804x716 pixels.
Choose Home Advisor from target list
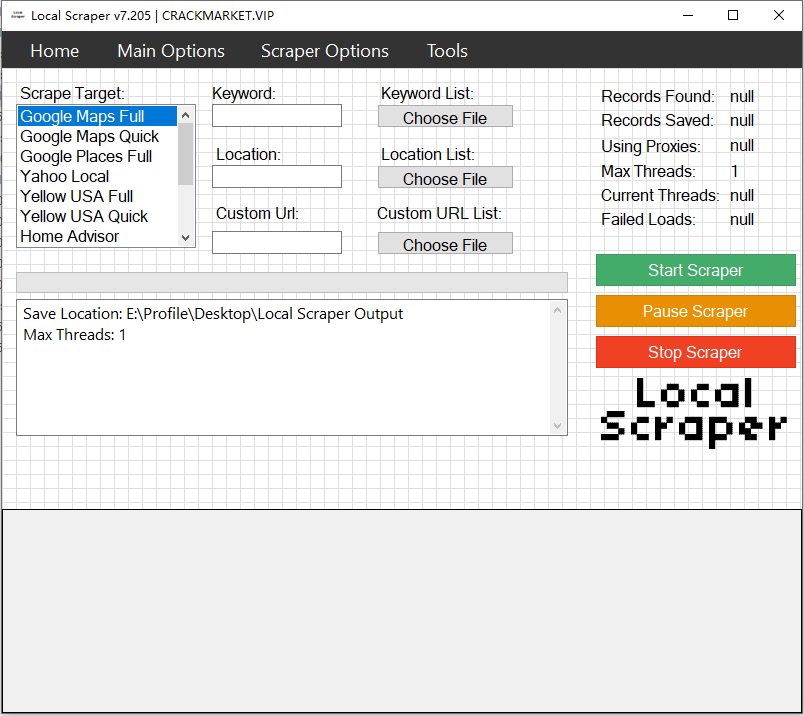click(x=97, y=236)
